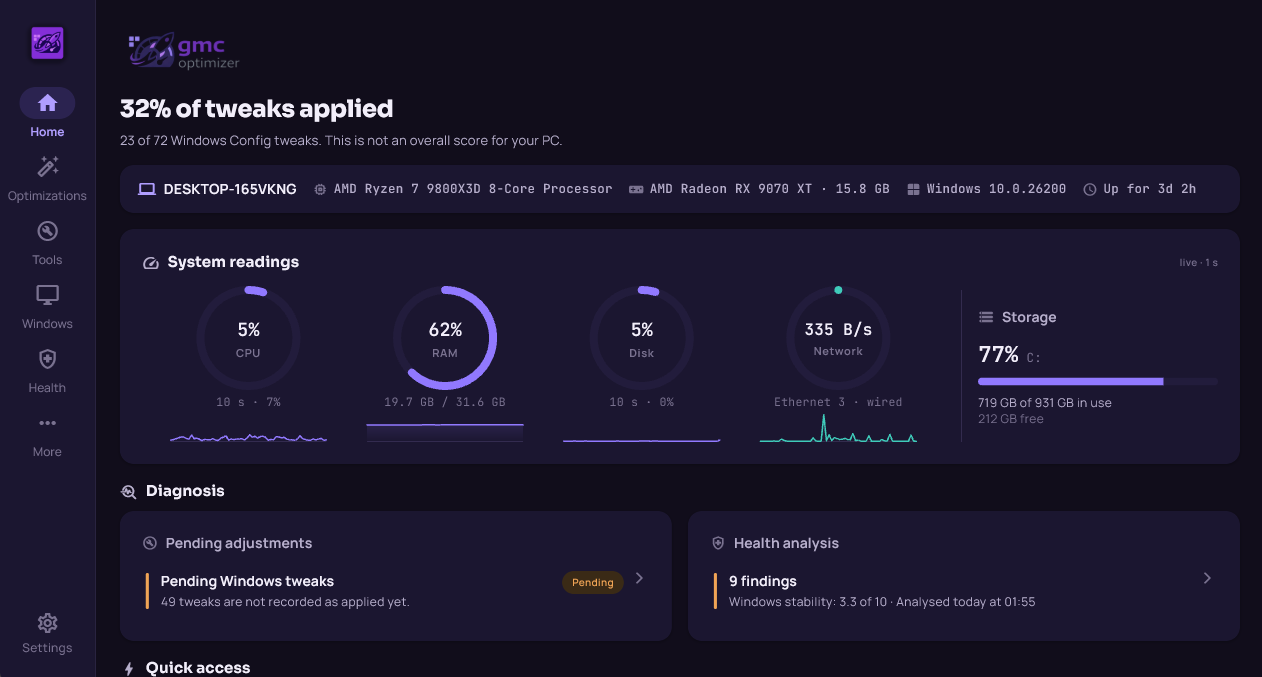Click 'Windows stability: 3.3 of 10' text
The height and width of the screenshot is (677, 1262).
[809, 602]
